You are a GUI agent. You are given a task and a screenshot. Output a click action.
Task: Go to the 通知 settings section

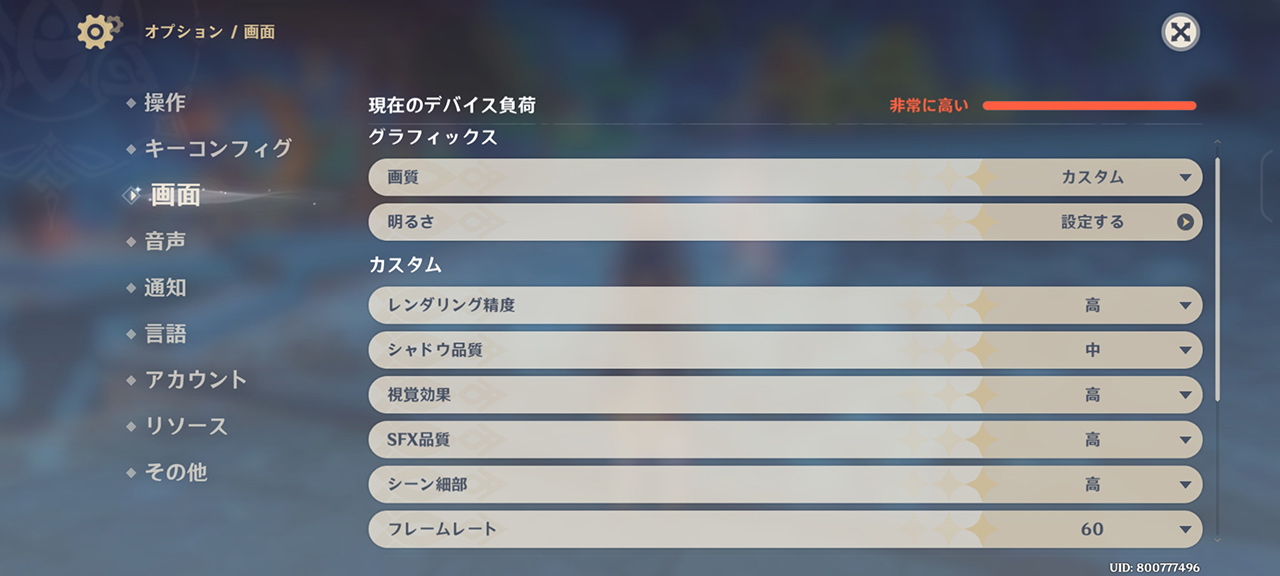165,288
